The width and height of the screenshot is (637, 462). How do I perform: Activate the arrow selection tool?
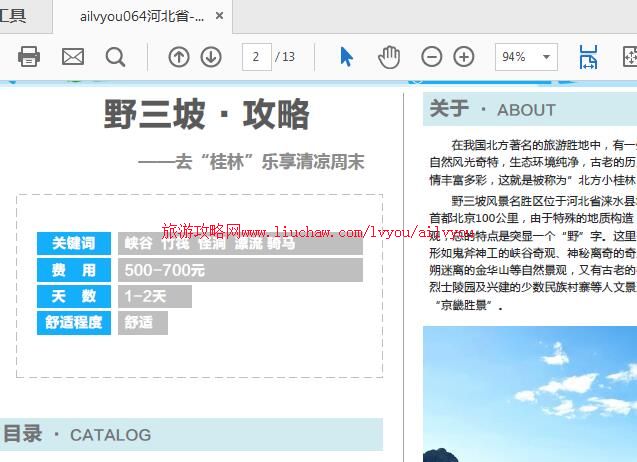346,57
